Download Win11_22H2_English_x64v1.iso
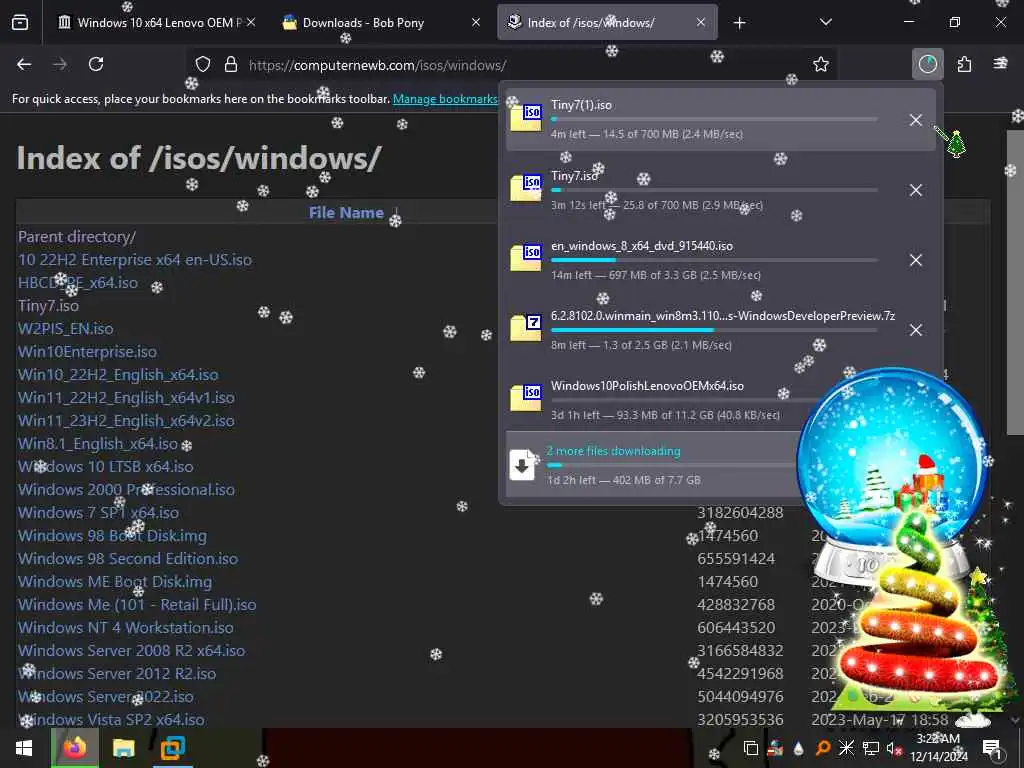Screen dimensions: 1024x768 click(x=126, y=398)
